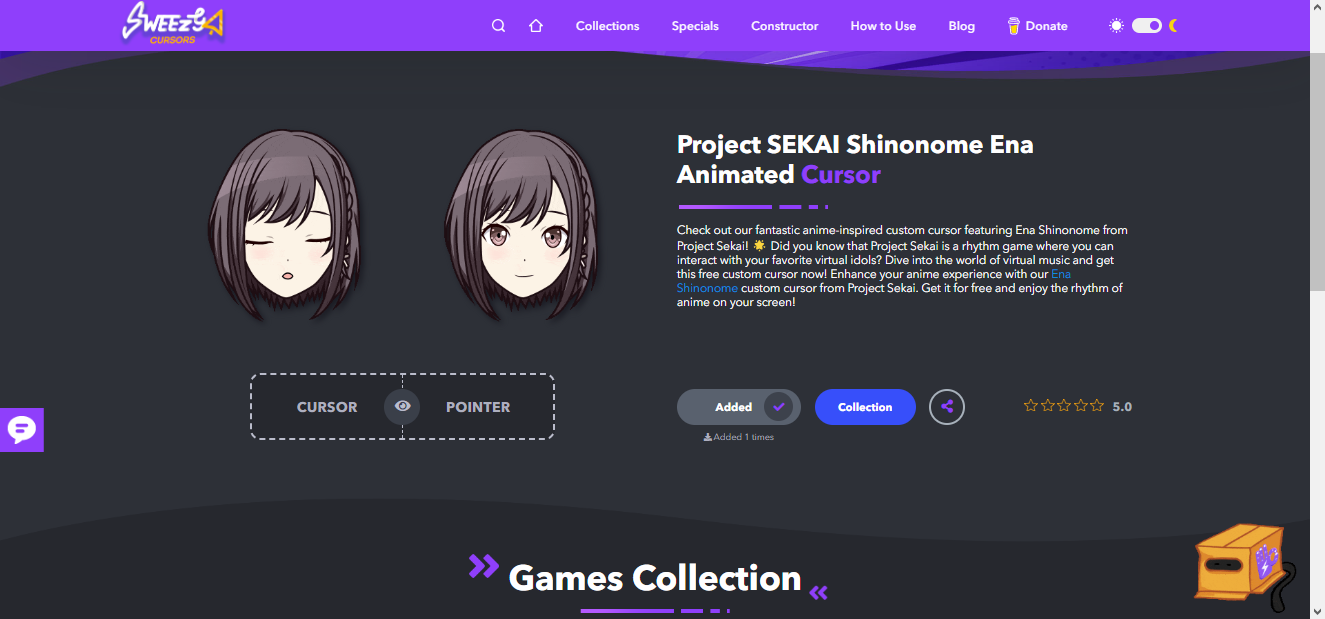Click the Sweezy Cursors logo
This screenshot has width=1325, height=619.
click(x=173, y=24)
